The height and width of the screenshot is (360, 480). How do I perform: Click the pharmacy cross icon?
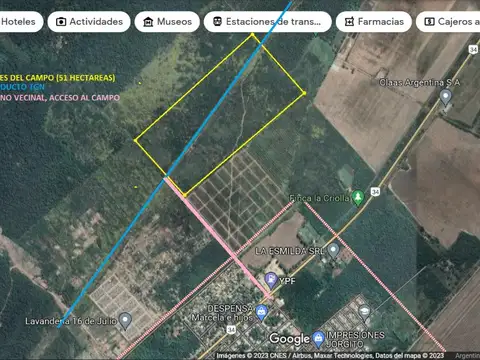coord(349,22)
